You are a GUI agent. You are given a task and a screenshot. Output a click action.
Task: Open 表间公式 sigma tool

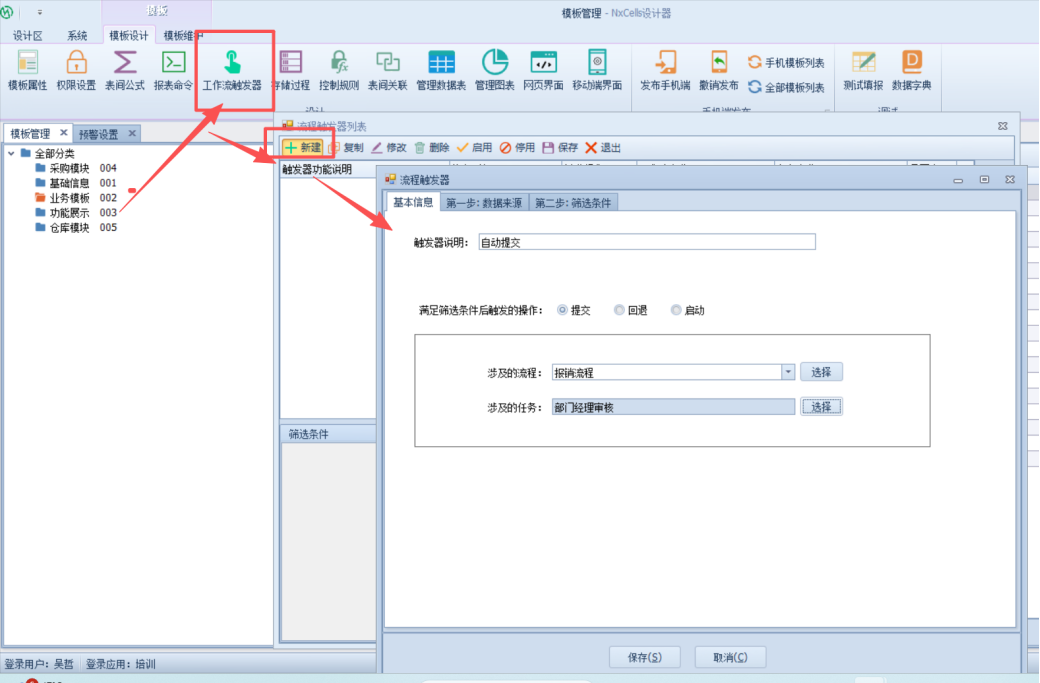125,69
